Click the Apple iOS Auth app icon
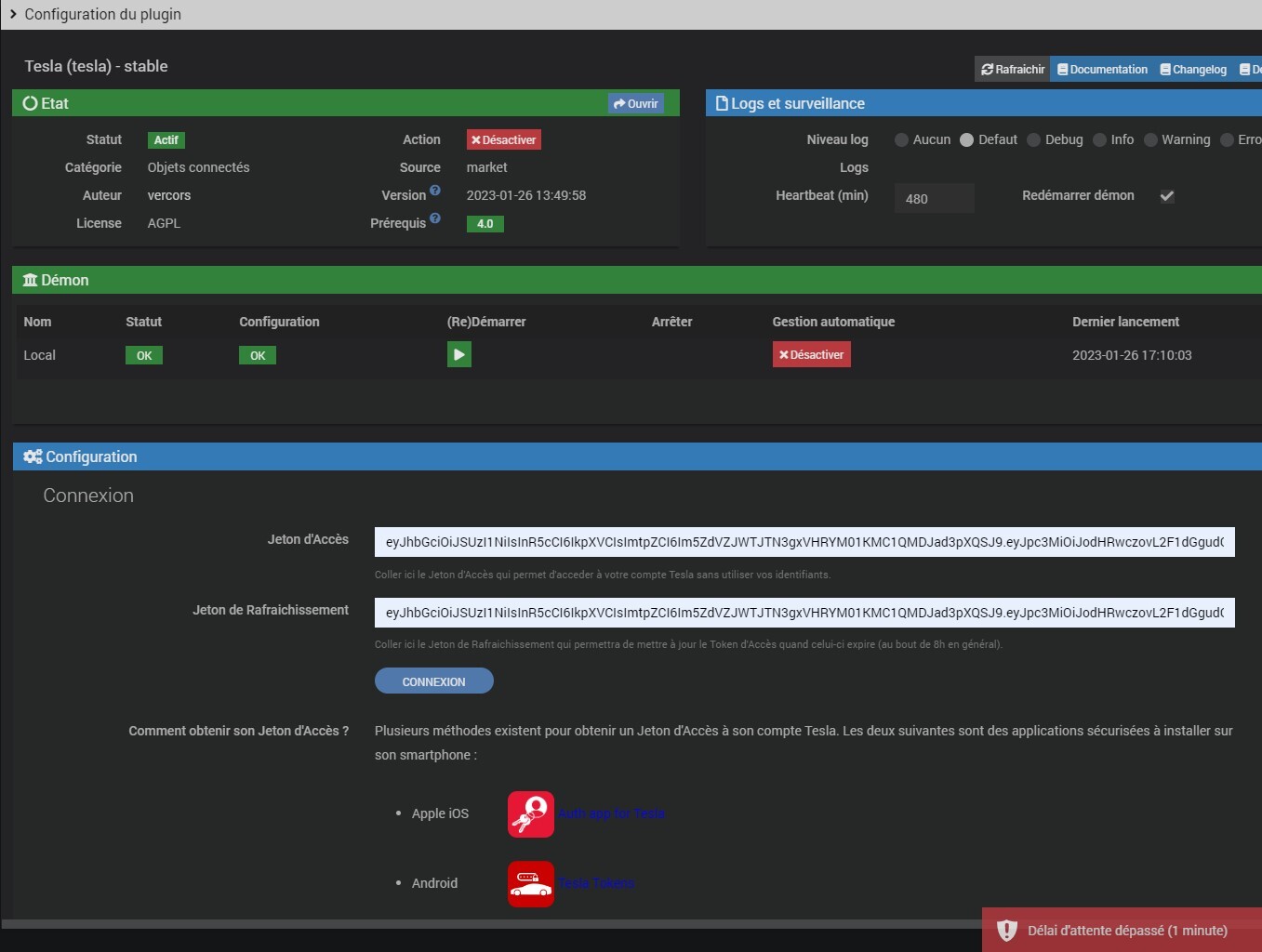The image size is (1262, 952). click(530, 814)
